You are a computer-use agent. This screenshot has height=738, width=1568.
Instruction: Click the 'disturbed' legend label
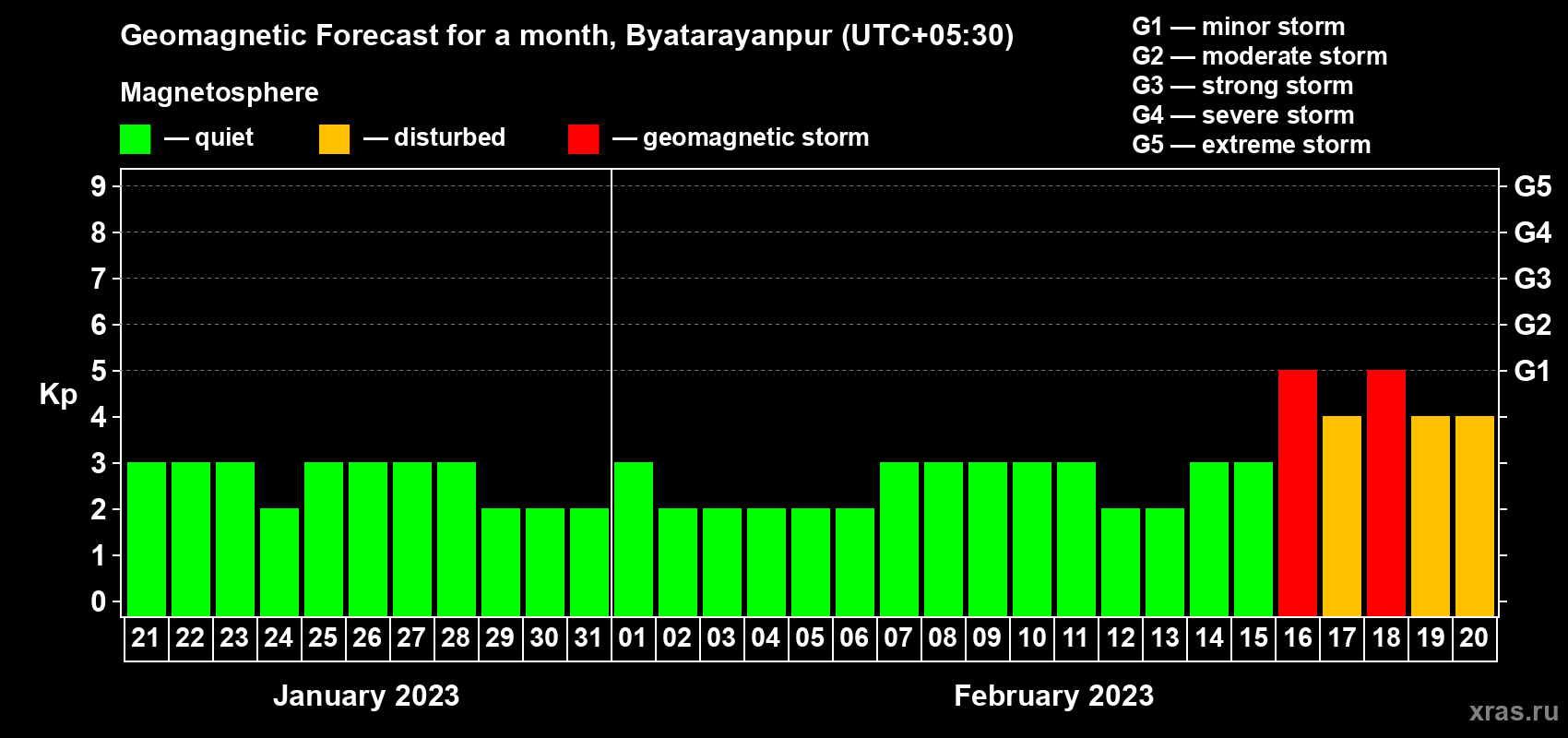(449, 137)
